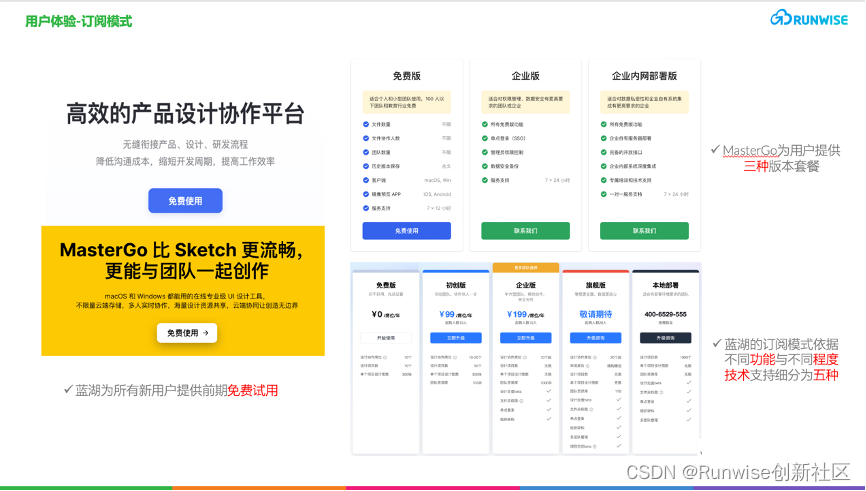
Task: Click the RUNWISE cloud logo
Action: point(809,18)
